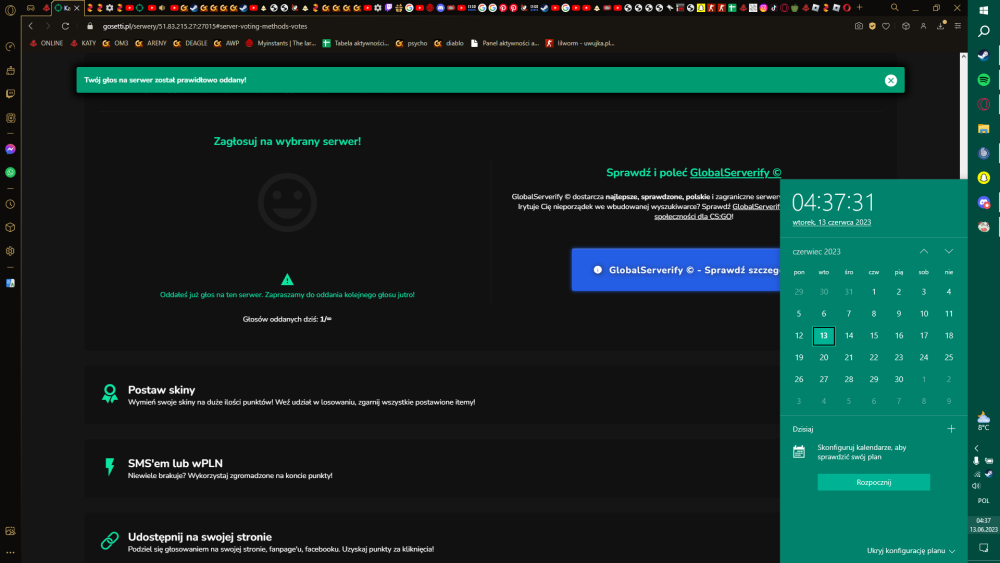This screenshot has width=1000, height=563.
Task: Expand hidden system tray icons chevron
Action: 976,448
